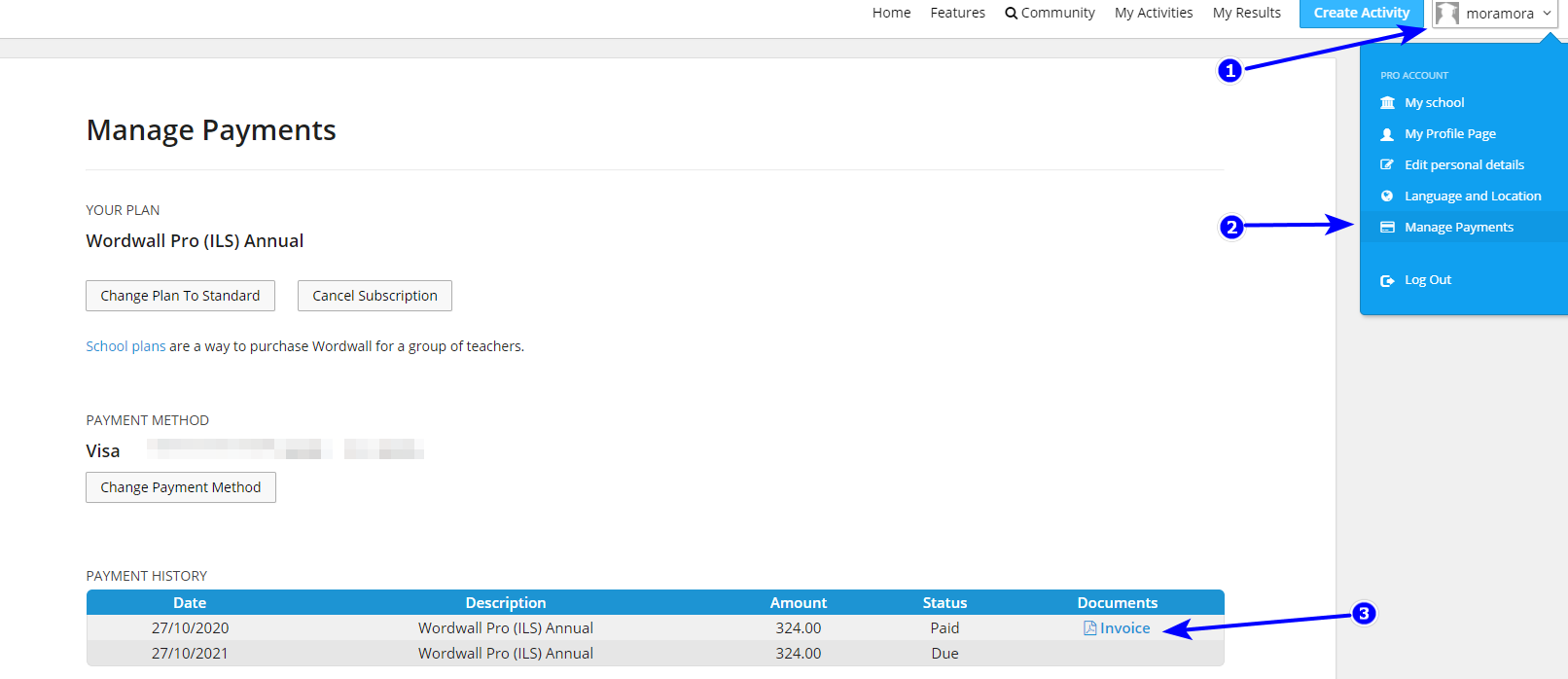Select the 27/10/2020 date cell
The width and height of the screenshot is (1568, 679).
[x=190, y=628]
